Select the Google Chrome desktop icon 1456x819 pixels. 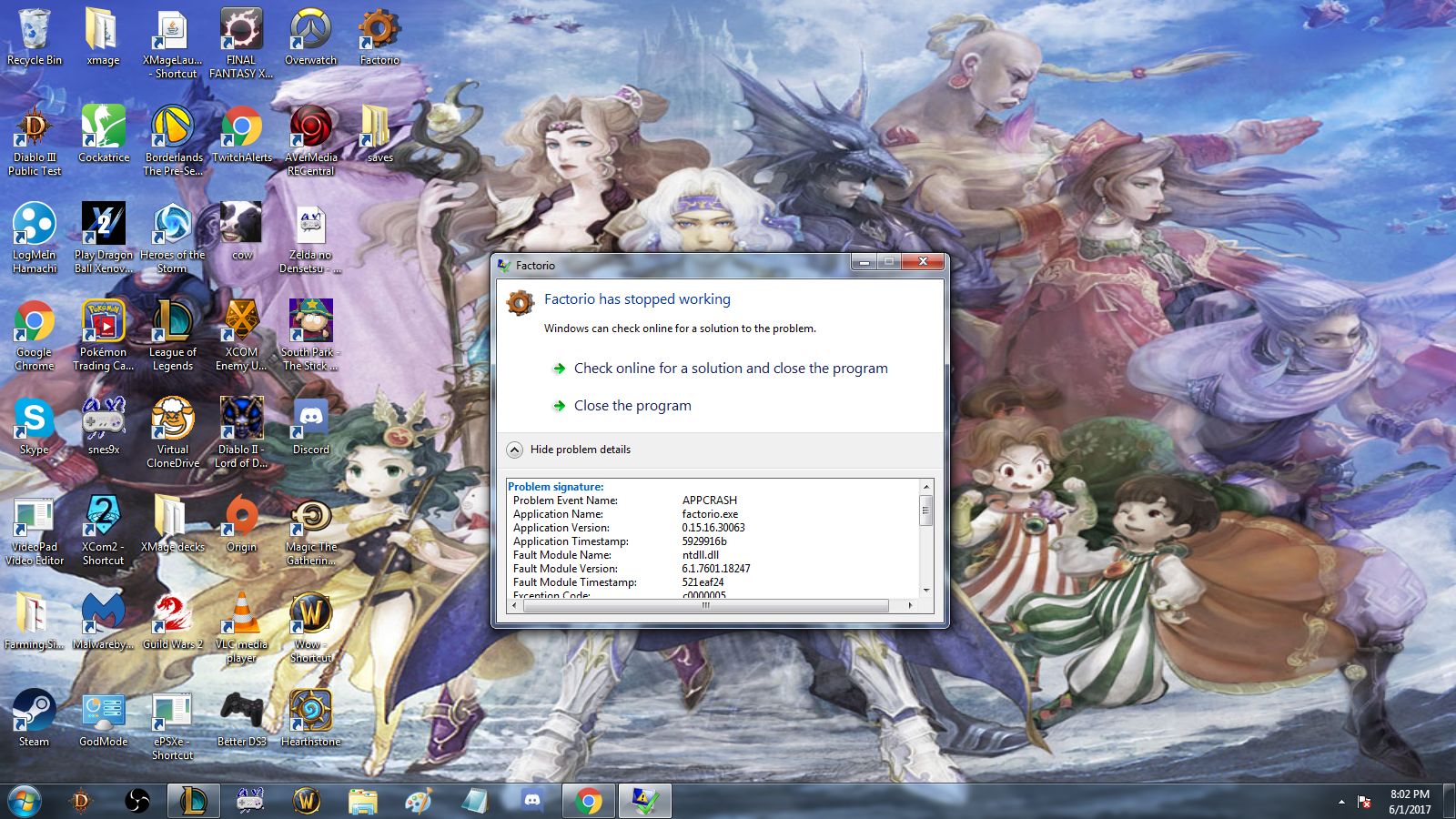(x=35, y=335)
